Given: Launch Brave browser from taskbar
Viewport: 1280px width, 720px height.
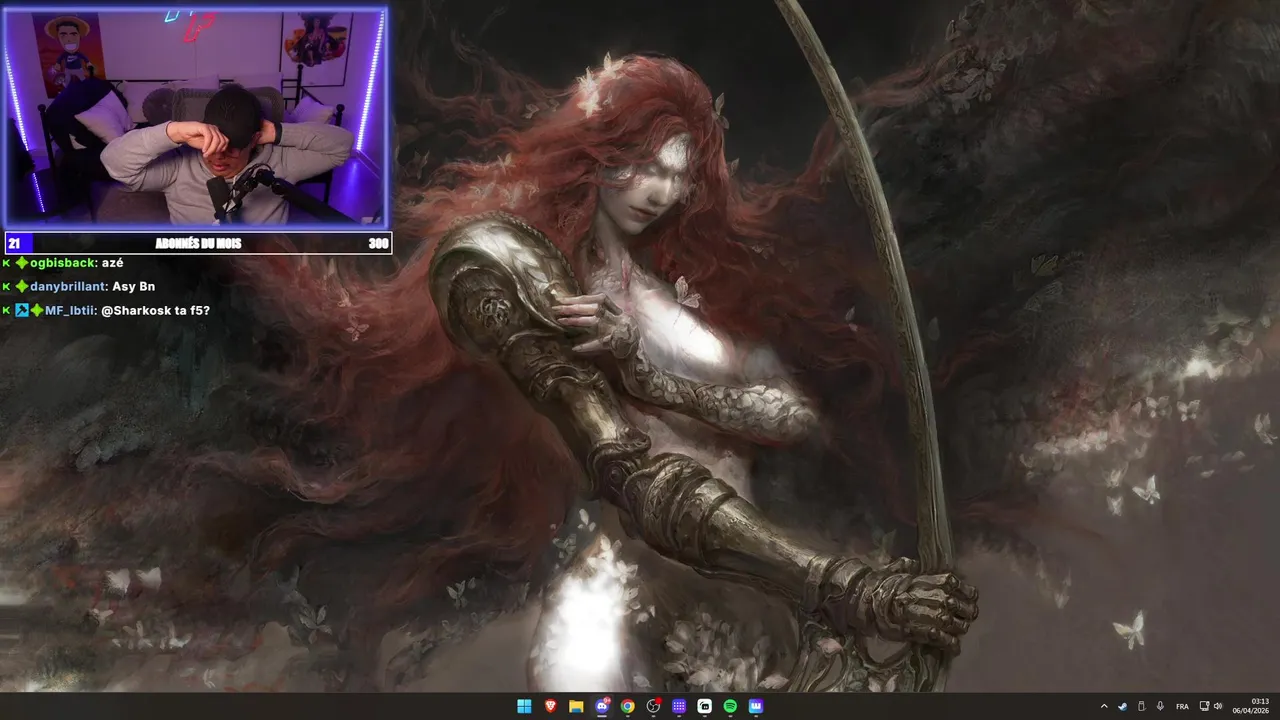Looking at the screenshot, I should (x=550, y=706).
